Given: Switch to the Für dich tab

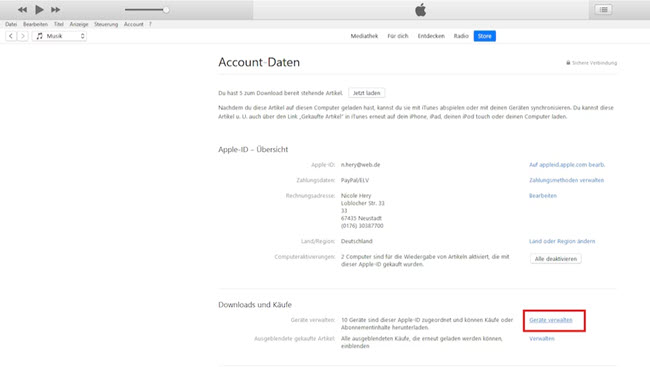Looking at the screenshot, I should coord(398,36).
